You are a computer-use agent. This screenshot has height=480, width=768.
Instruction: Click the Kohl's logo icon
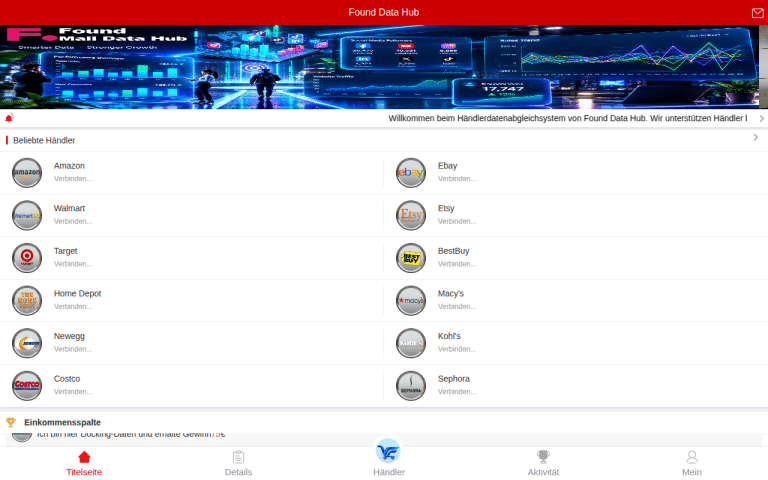[411, 343]
